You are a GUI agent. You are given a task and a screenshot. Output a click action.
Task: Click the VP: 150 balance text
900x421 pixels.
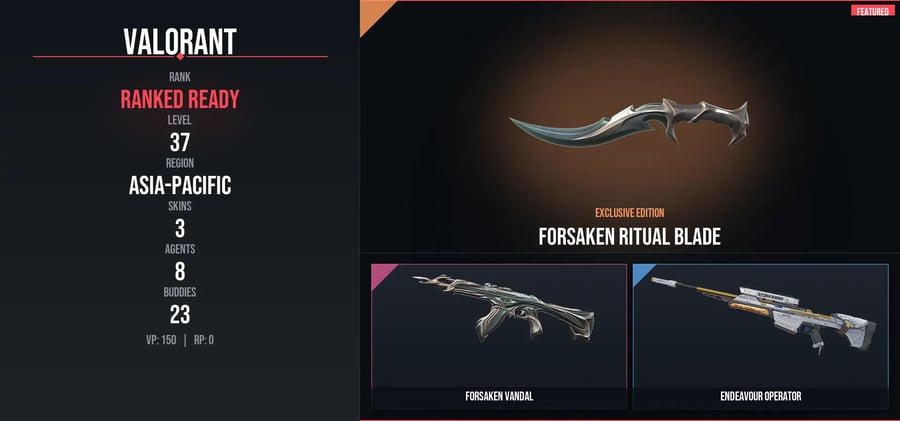click(161, 340)
